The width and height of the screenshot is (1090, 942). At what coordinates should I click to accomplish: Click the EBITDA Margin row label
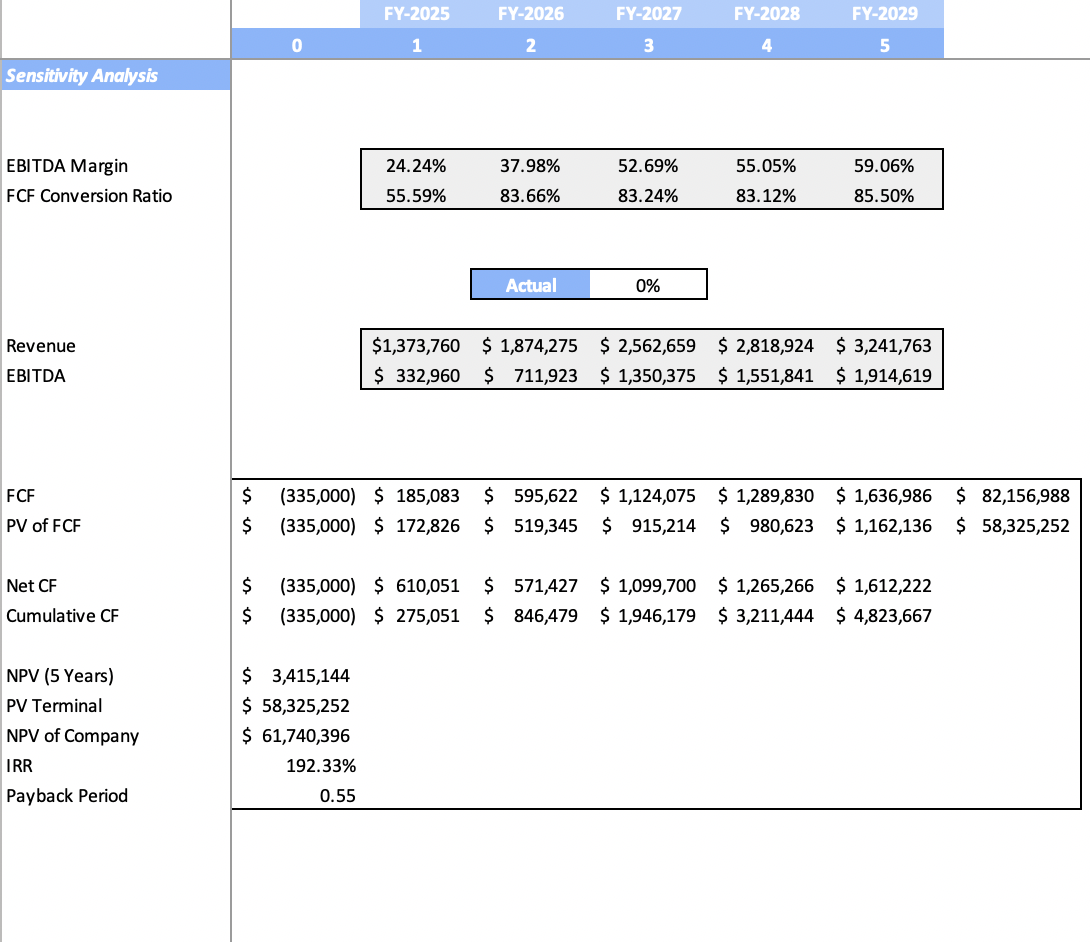point(62,165)
